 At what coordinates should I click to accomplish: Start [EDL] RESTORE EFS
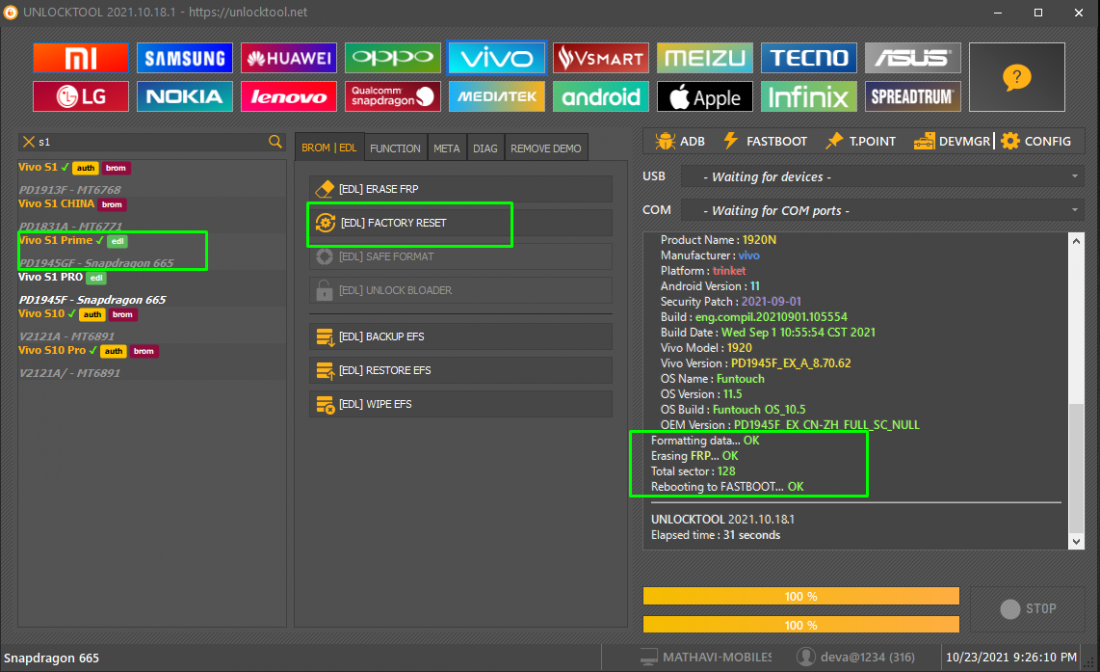(460, 370)
